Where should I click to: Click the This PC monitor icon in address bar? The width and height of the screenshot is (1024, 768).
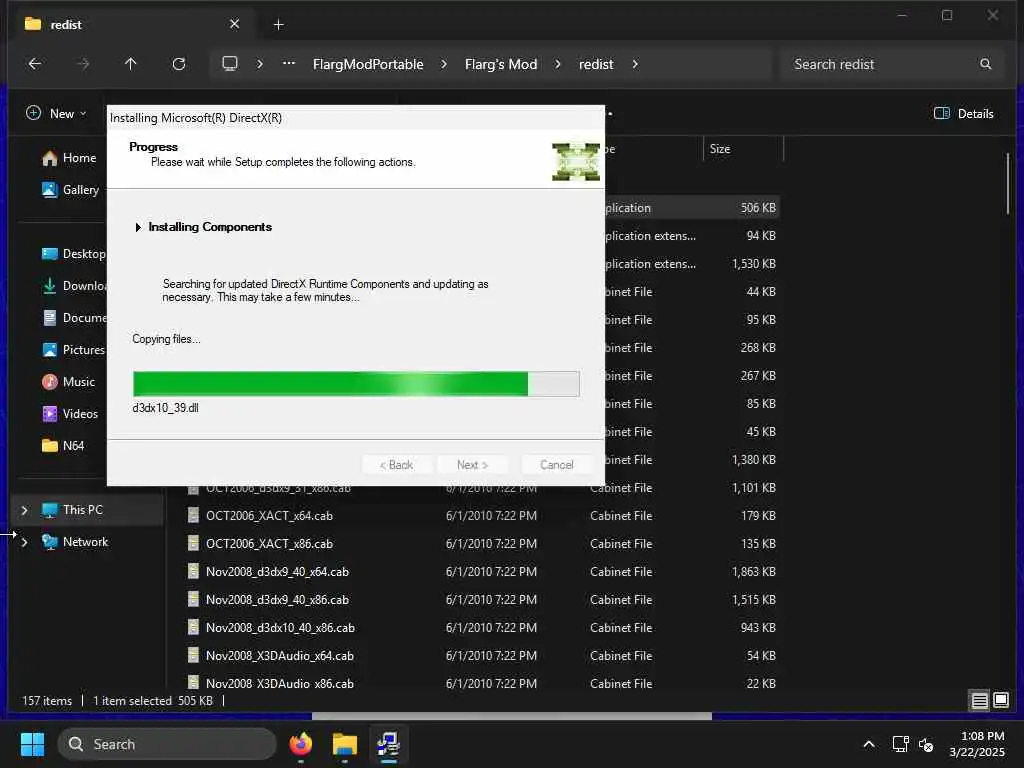[230, 64]
